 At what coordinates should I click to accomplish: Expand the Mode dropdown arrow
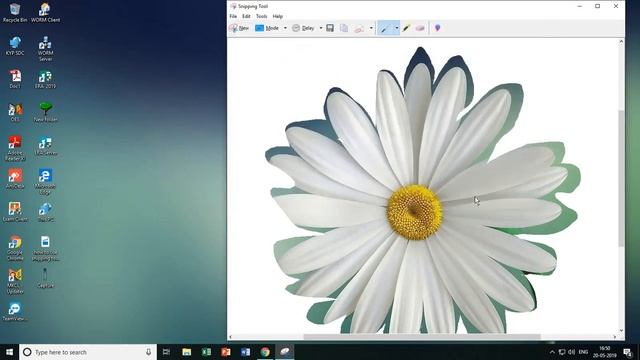pyautogui.click(x=285, y=28)
